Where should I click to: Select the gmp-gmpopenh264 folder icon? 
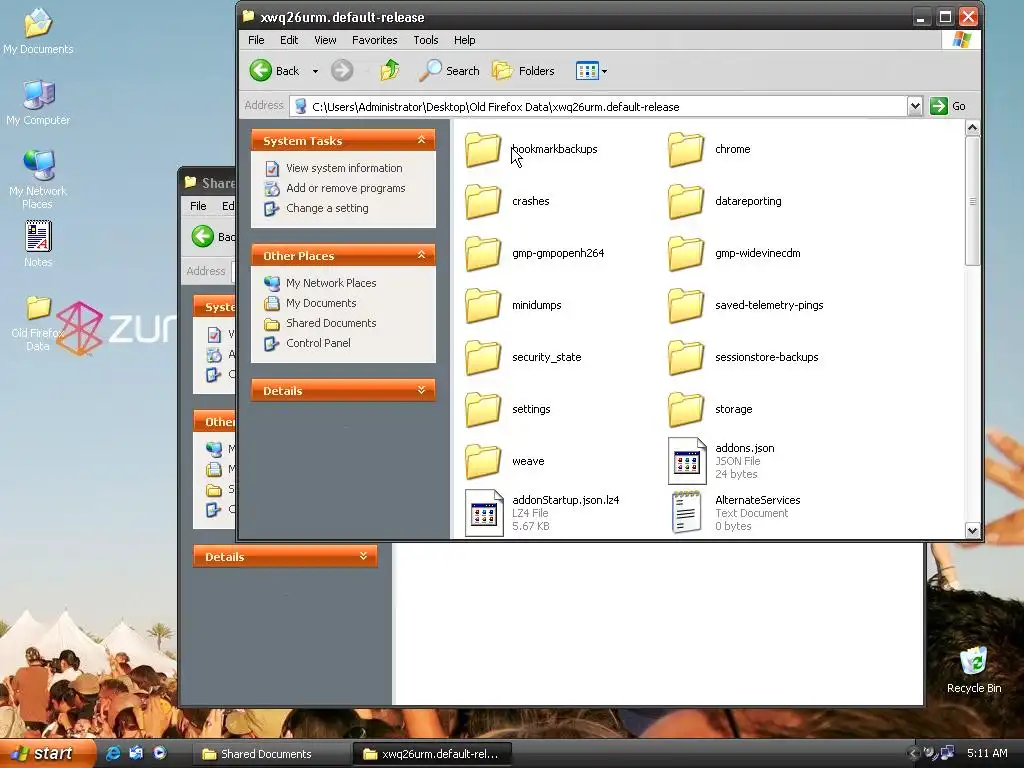[x=483, y=253]
